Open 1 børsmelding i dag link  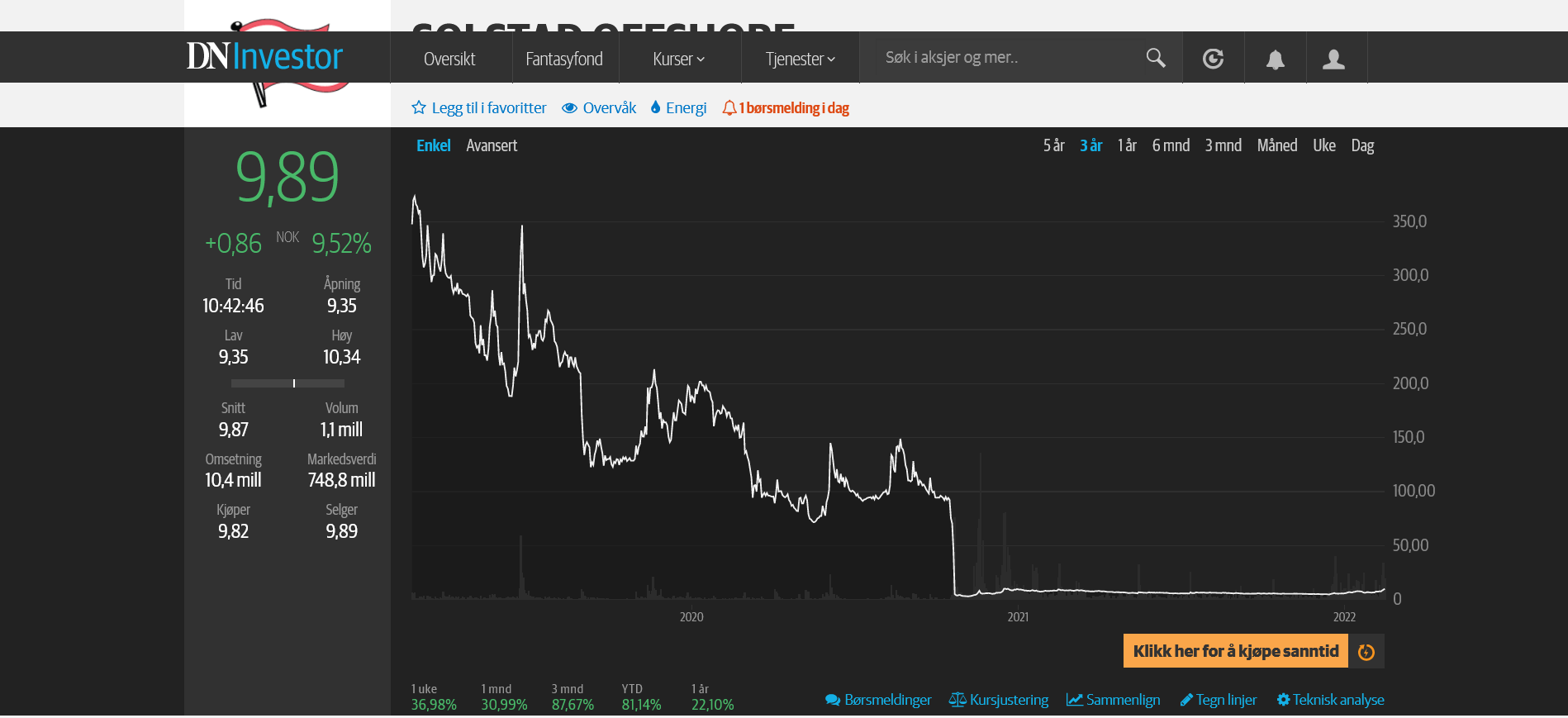[794, 108]
